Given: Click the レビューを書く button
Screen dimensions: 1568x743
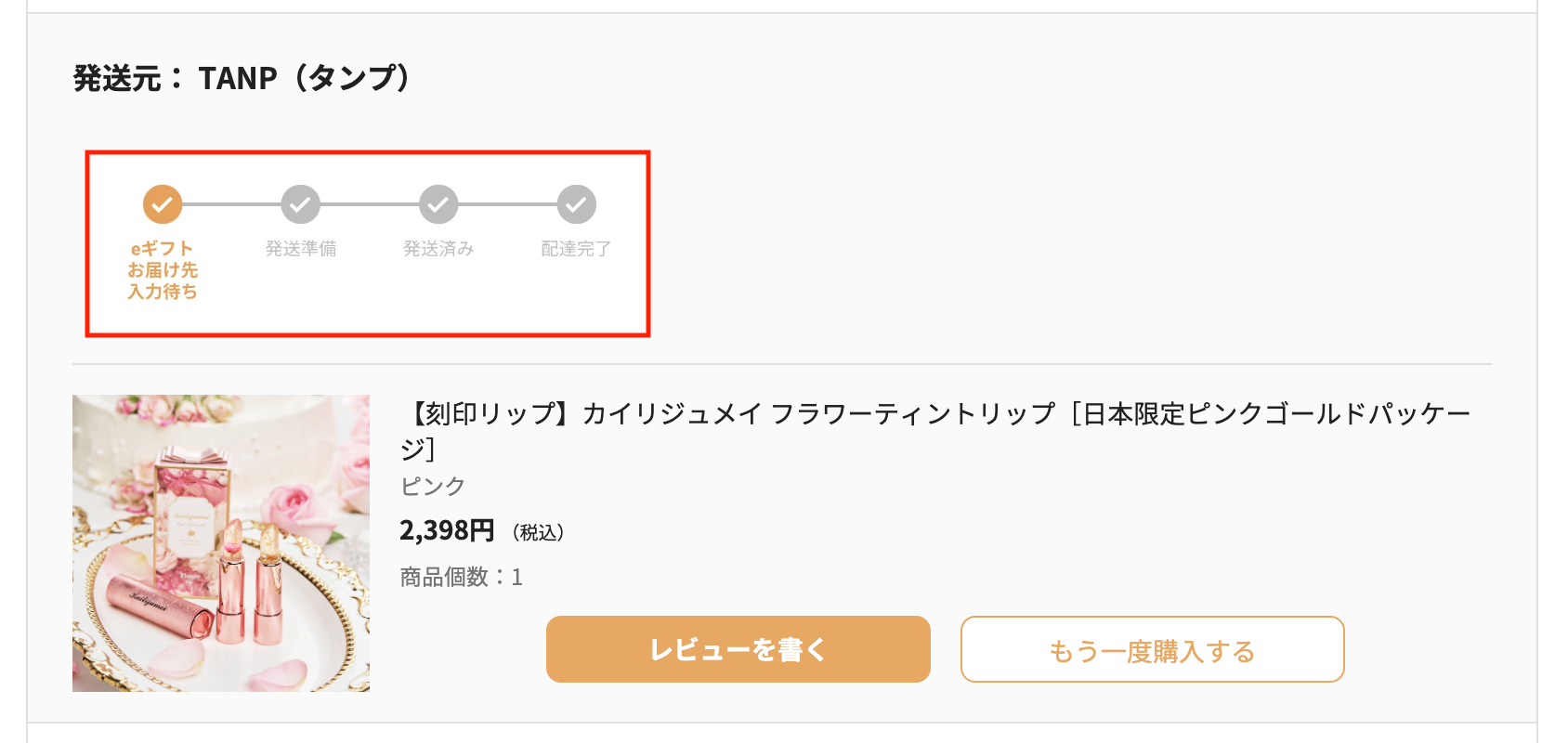Looking at the screenshot, I should tap(738, 650).
